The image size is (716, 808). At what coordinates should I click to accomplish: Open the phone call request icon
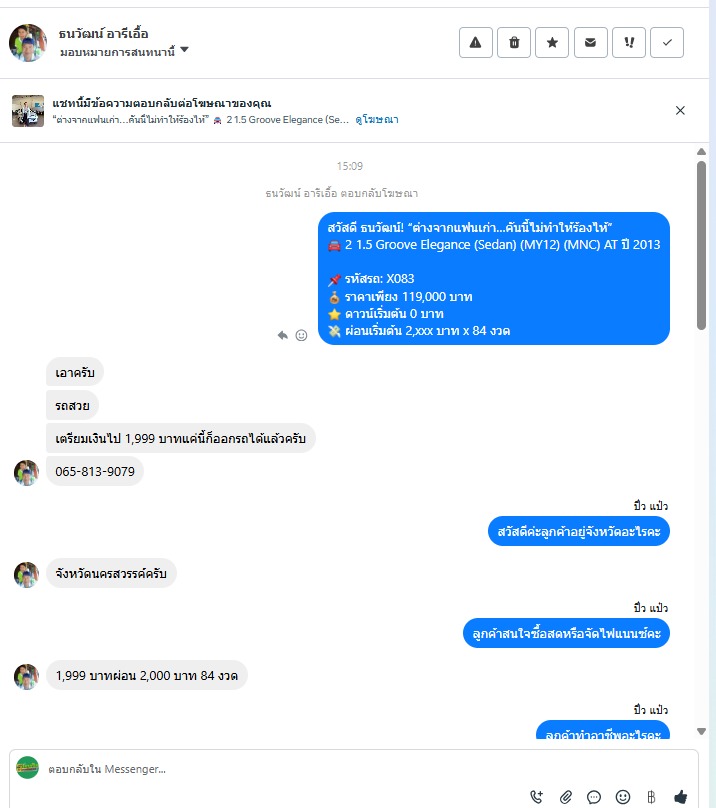(x=537, y=797)
